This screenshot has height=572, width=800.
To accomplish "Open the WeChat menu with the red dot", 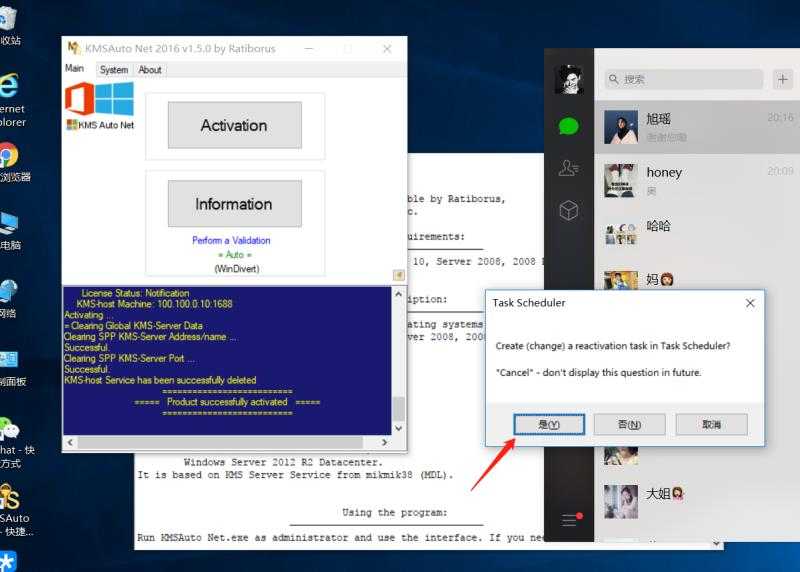I will point(570,519).
